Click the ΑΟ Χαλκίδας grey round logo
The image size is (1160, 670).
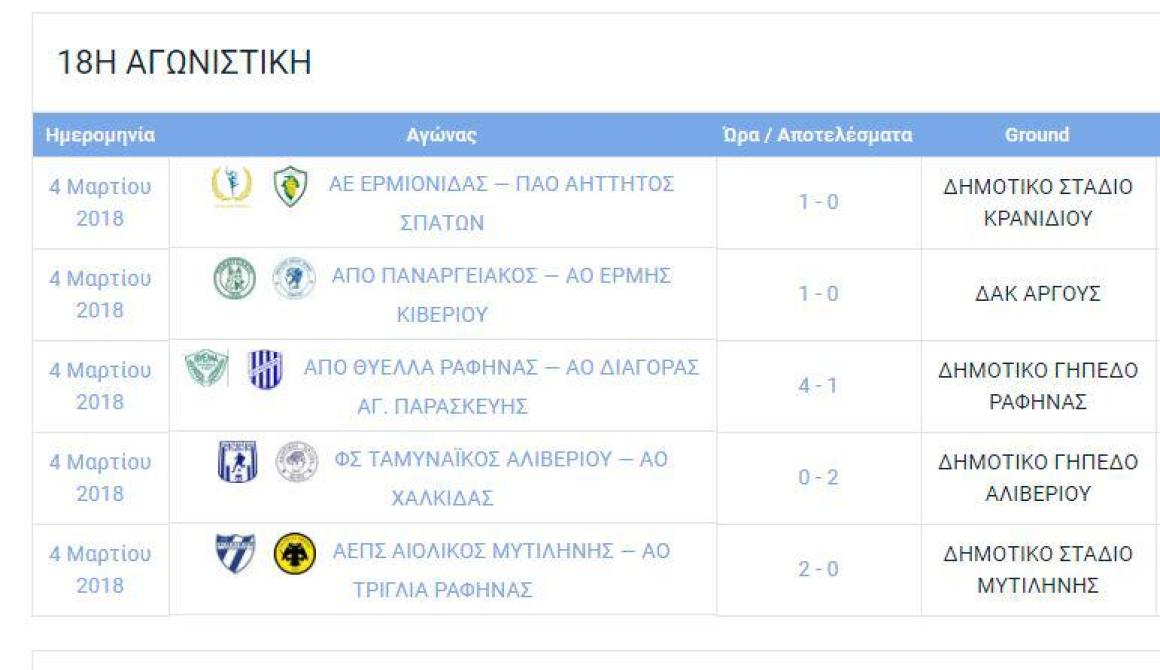pos(297,461)
